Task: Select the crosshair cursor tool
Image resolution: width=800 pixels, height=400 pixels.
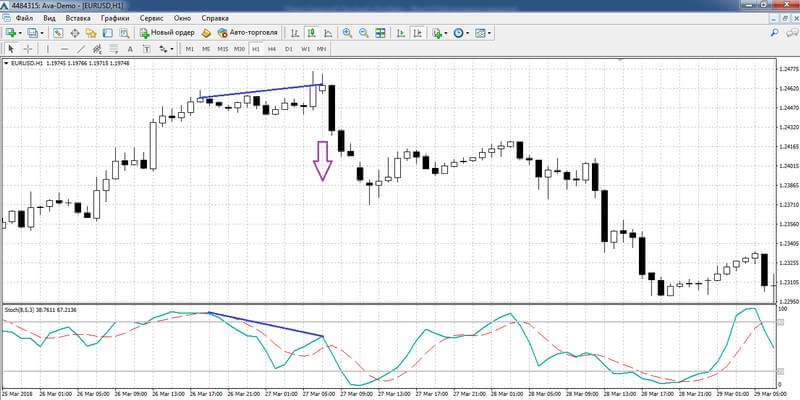Action: pyautogui.click(x=28, y=49)
